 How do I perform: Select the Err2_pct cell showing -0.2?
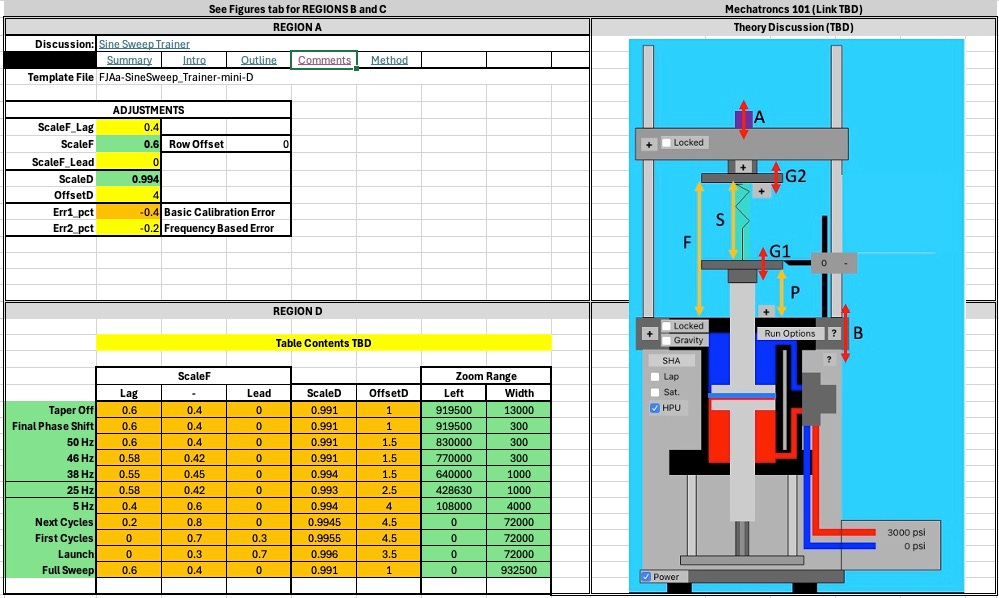pos(129,228)
